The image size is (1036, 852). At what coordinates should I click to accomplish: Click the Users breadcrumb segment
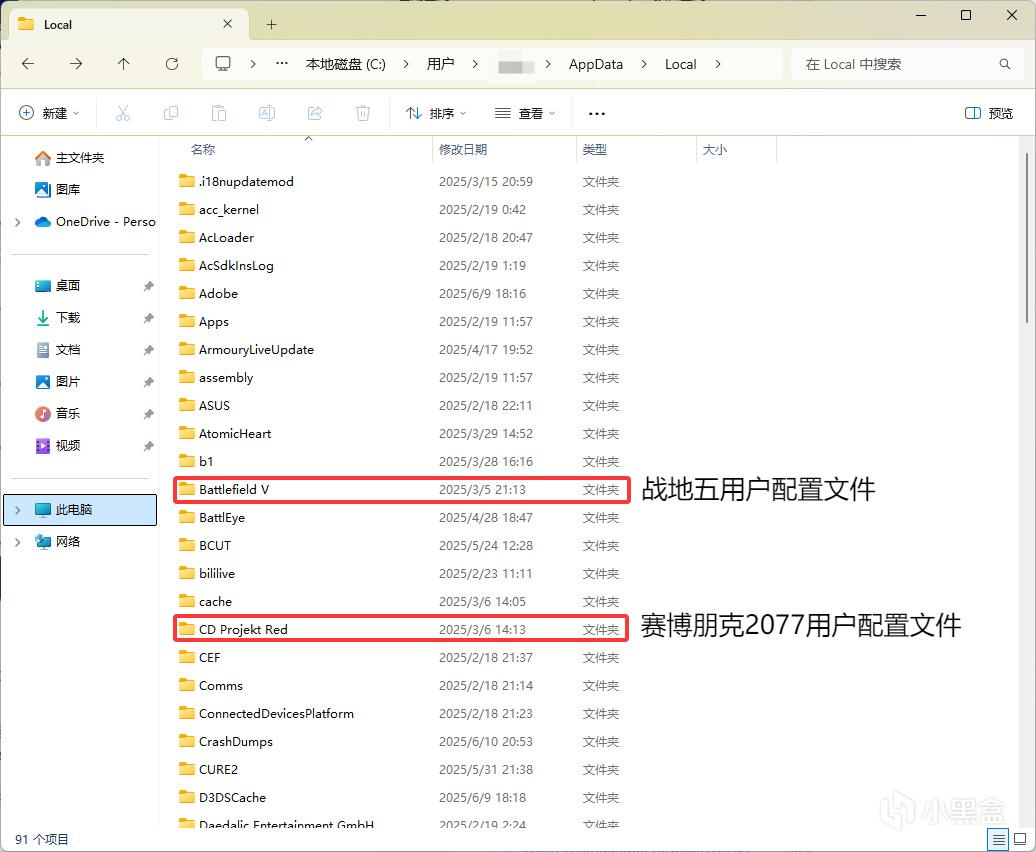(x=440, y=64)
